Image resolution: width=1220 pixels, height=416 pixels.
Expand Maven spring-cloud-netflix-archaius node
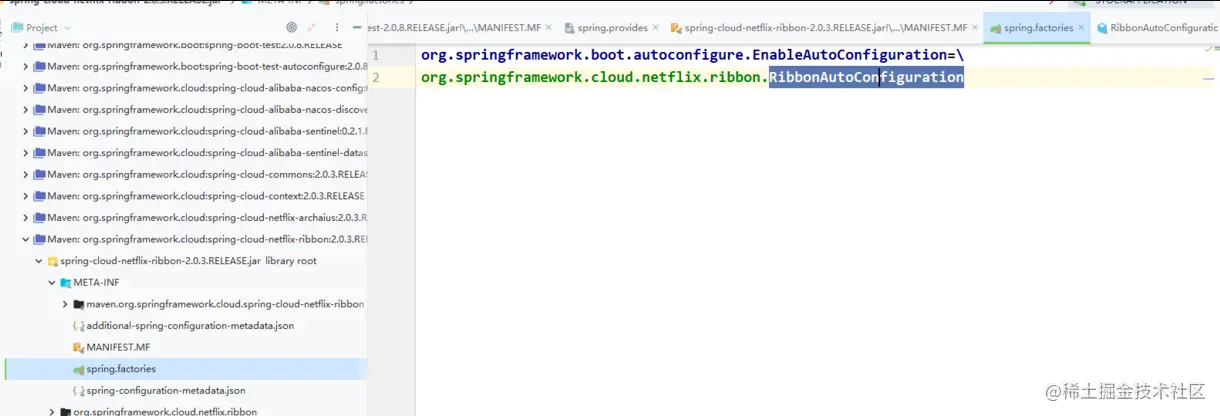26,217
